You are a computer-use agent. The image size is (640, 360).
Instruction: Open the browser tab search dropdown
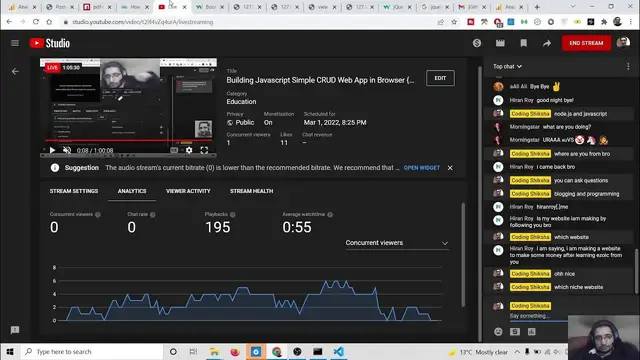573,7
